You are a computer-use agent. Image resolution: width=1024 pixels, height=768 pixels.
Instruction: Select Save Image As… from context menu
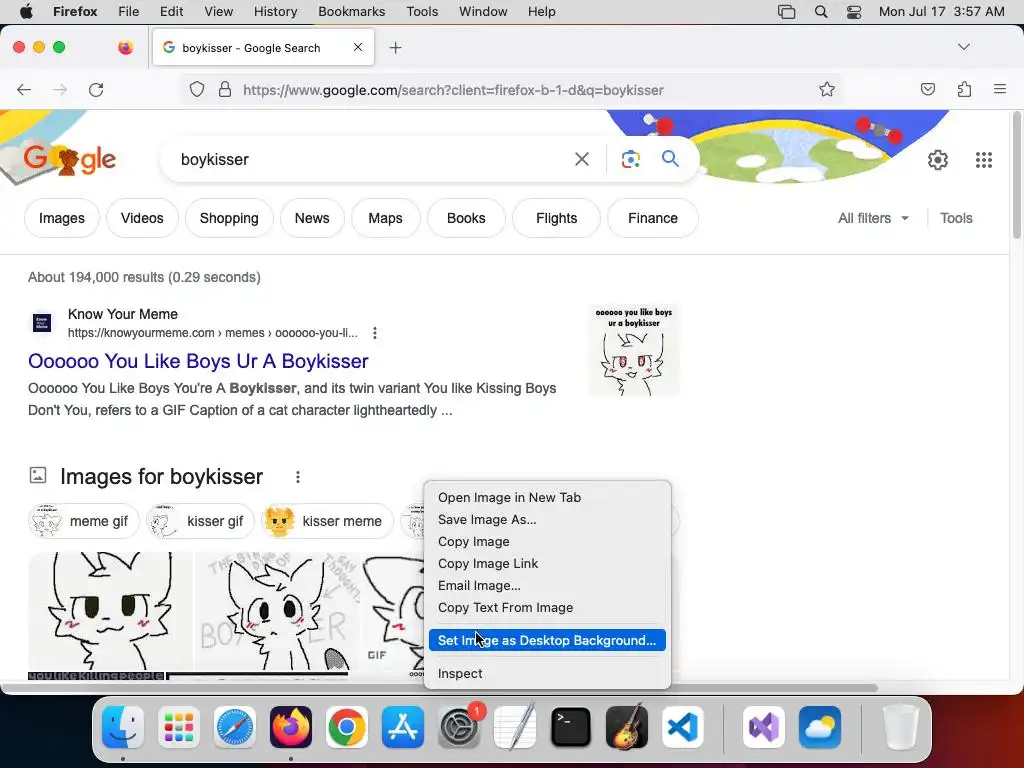coord(547,520)
